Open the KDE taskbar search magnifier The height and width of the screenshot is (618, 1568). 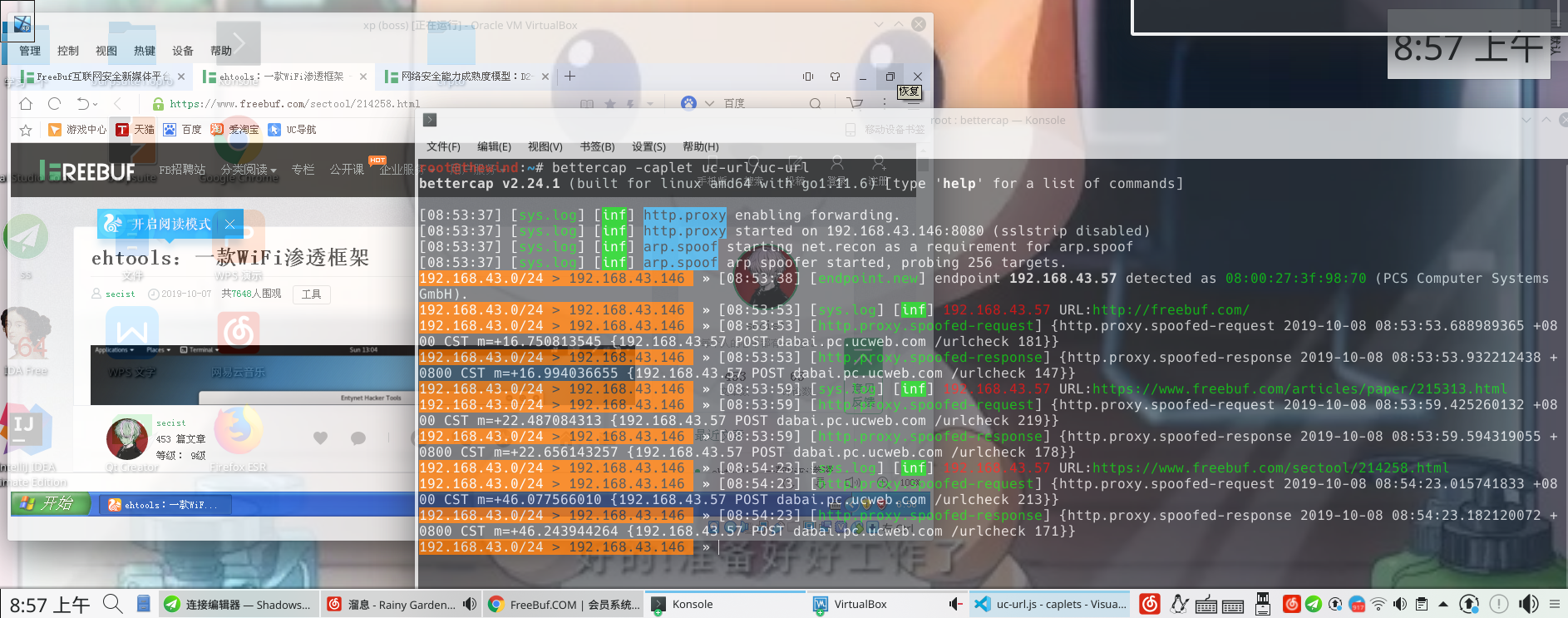[112, 604]
